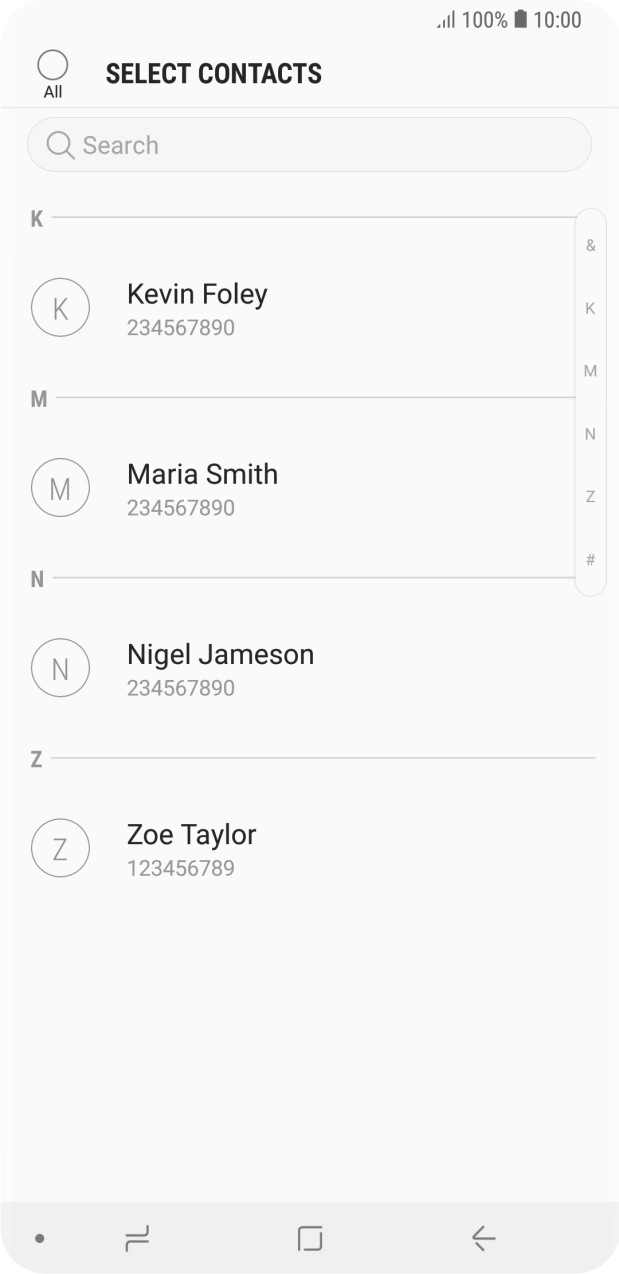Open recent apps from navigation bar
Screen dimensions: 619x1274
tap(137, 1239)
